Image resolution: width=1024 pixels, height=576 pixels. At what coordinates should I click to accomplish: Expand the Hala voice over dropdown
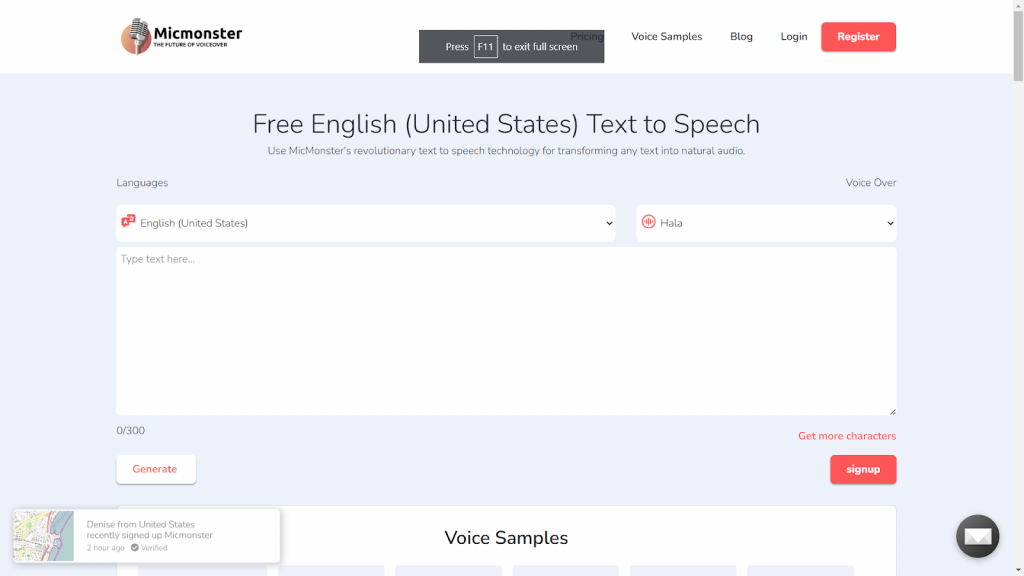coord(766,223)
